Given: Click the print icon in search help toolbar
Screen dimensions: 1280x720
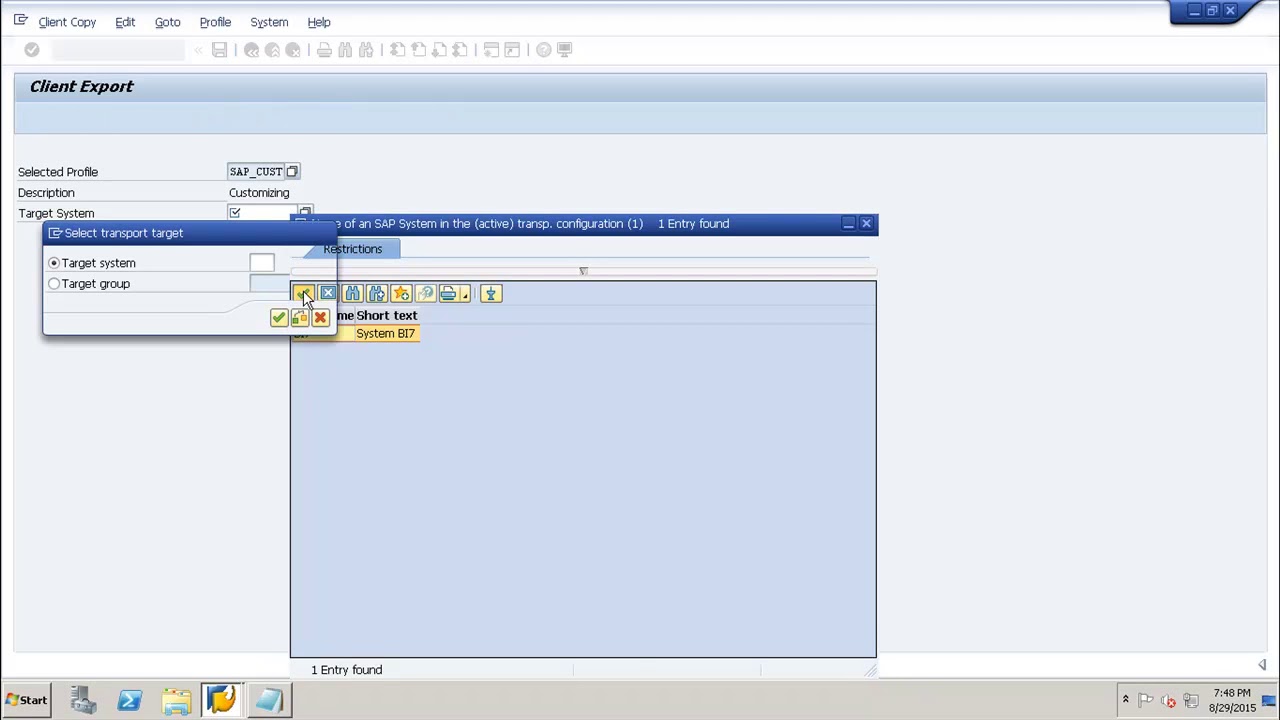Looking at the screenshot, I should point(448,293).
